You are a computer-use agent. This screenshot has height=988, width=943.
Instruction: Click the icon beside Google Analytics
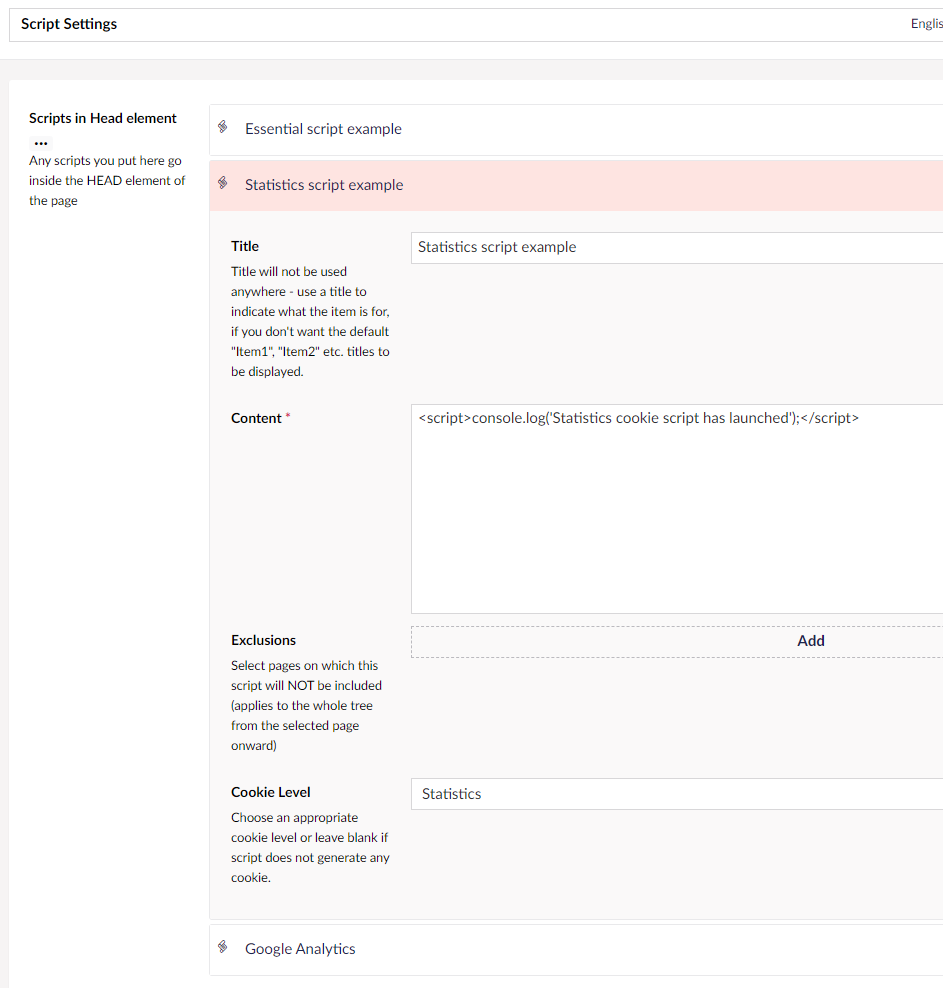coord(223,948)
